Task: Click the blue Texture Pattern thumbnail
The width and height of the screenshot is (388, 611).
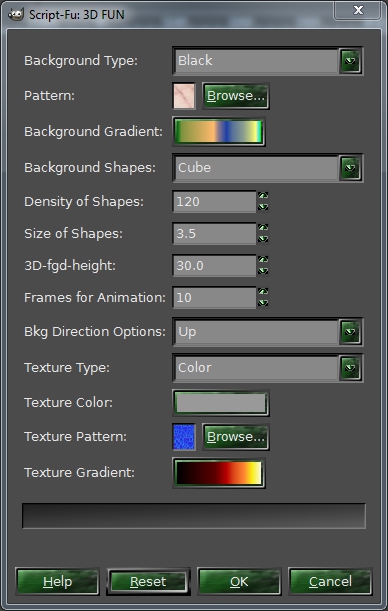Action: click(184, 437)
